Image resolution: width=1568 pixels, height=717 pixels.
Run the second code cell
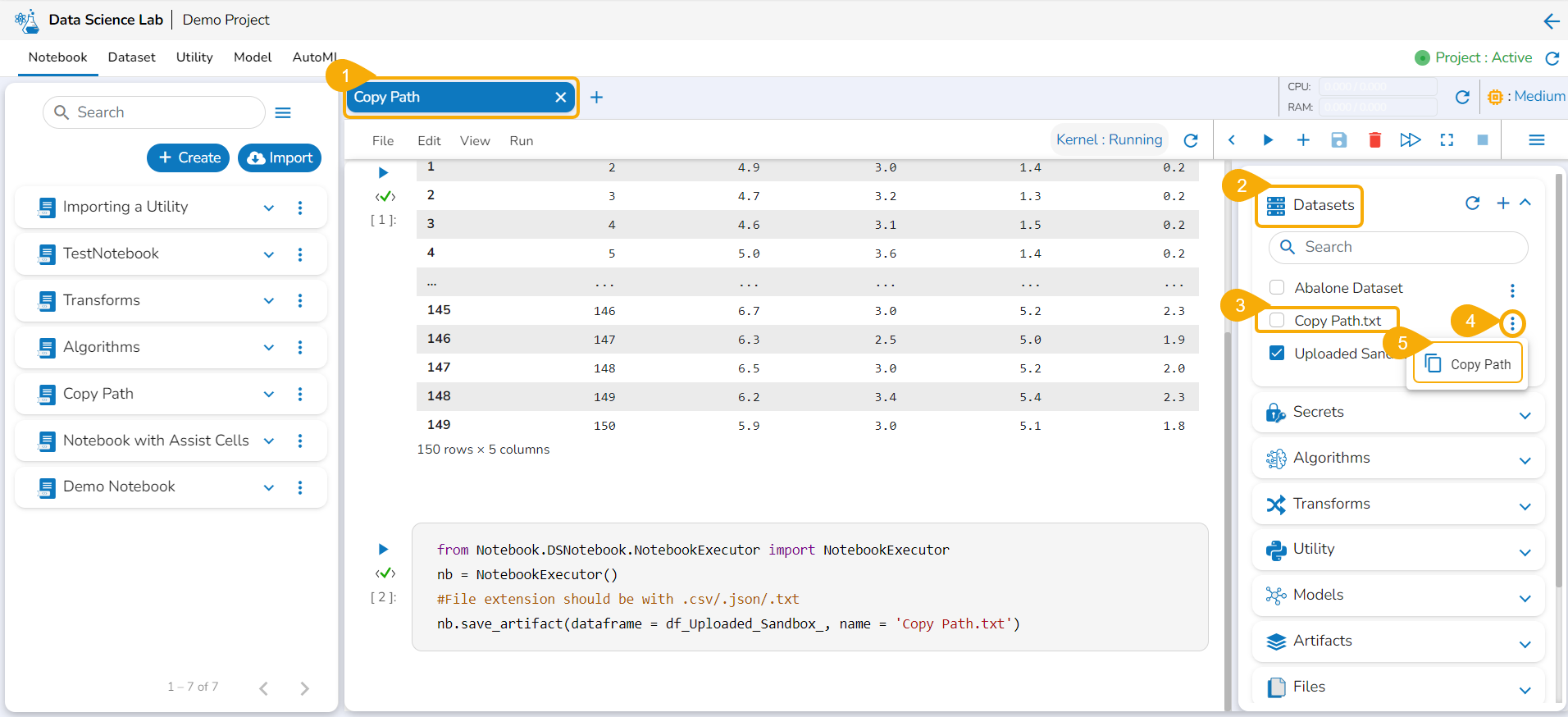[383, 549]
